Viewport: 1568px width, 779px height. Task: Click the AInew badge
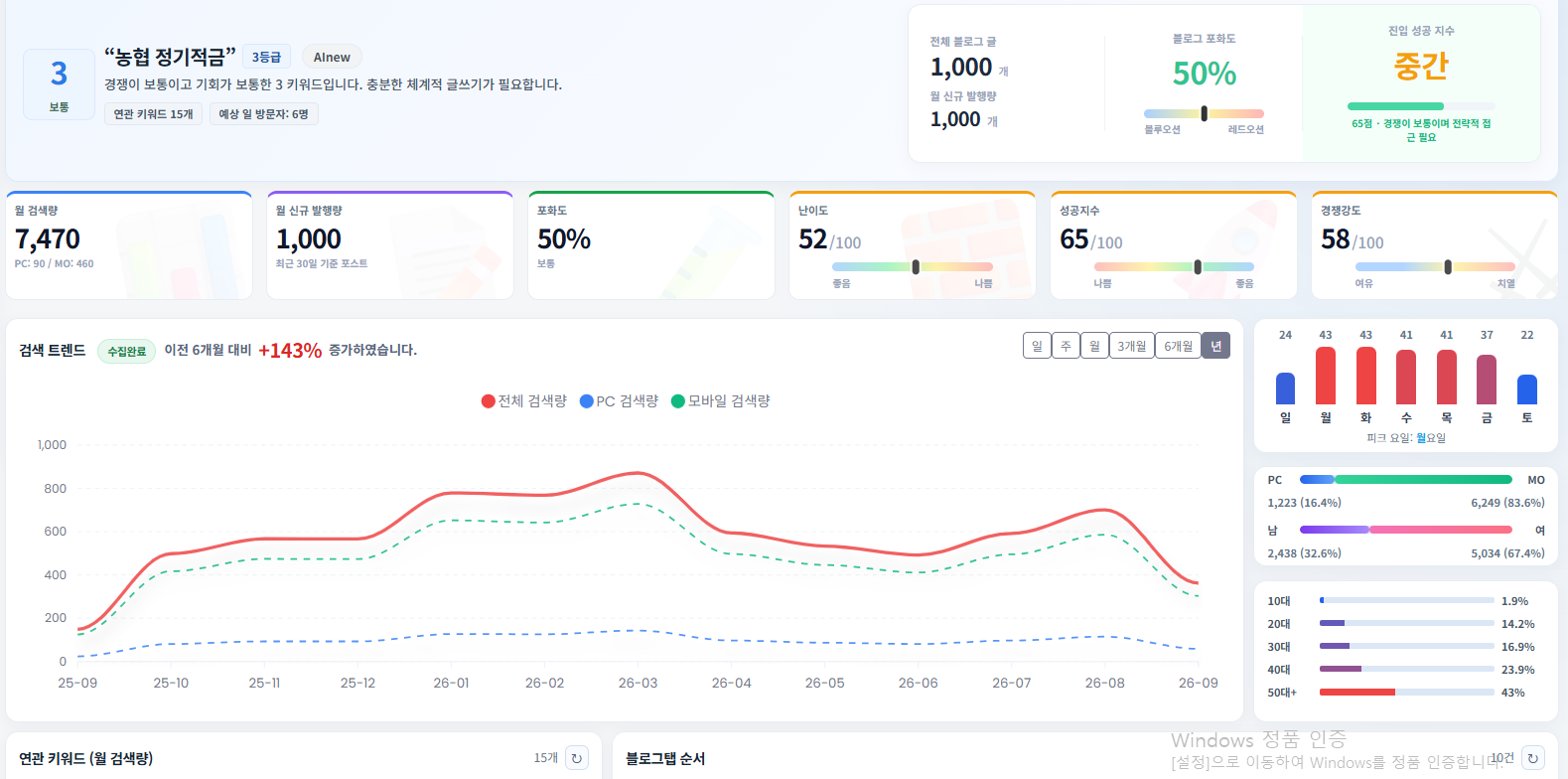(332, 58)
